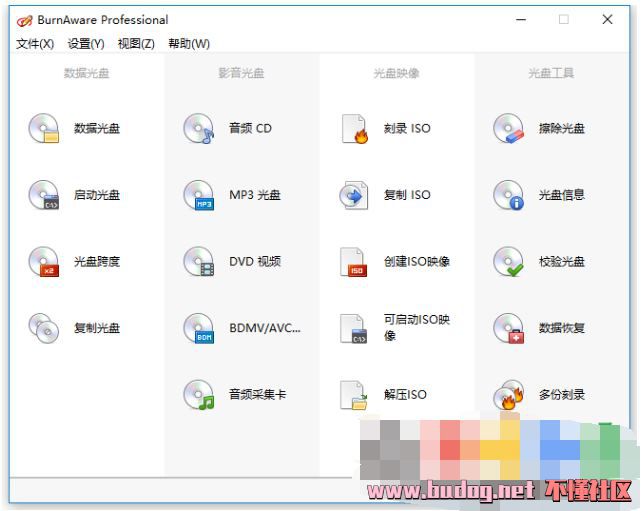The height and width of the screenshot is (511, 641).
Task: Click the MP3 光盘 text label
Action: point(255,195)
